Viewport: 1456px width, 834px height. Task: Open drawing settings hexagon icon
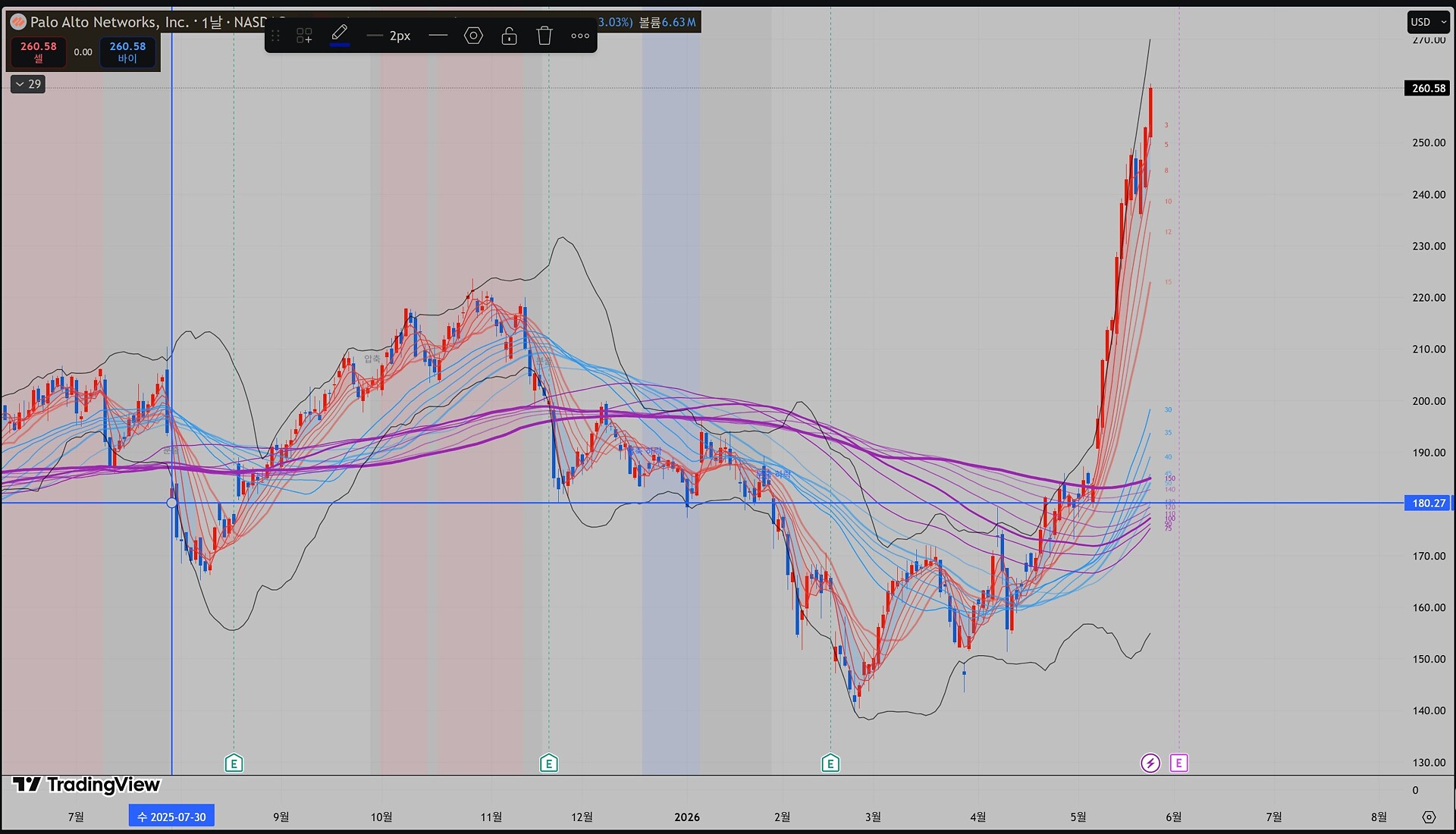(473, 36)
